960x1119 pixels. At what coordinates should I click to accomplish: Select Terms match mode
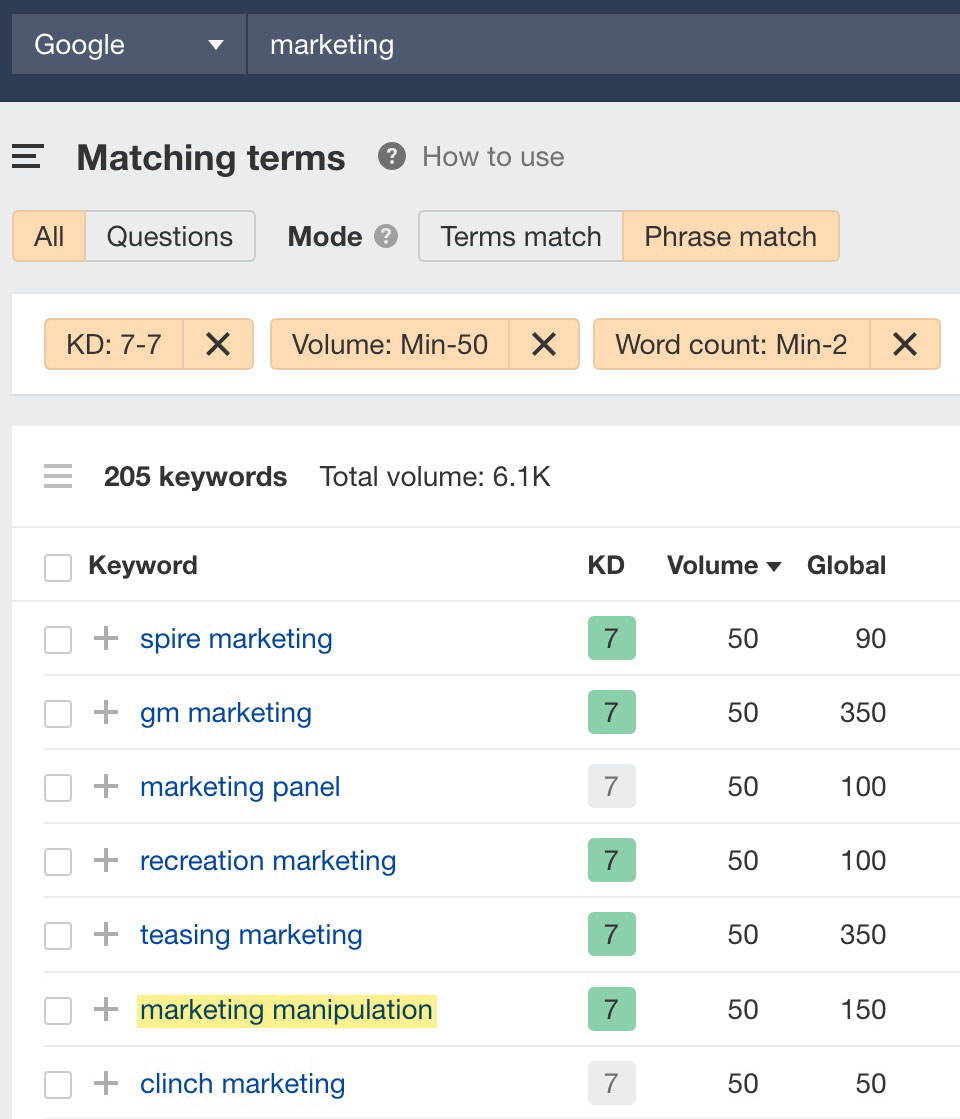coord(520,237)
